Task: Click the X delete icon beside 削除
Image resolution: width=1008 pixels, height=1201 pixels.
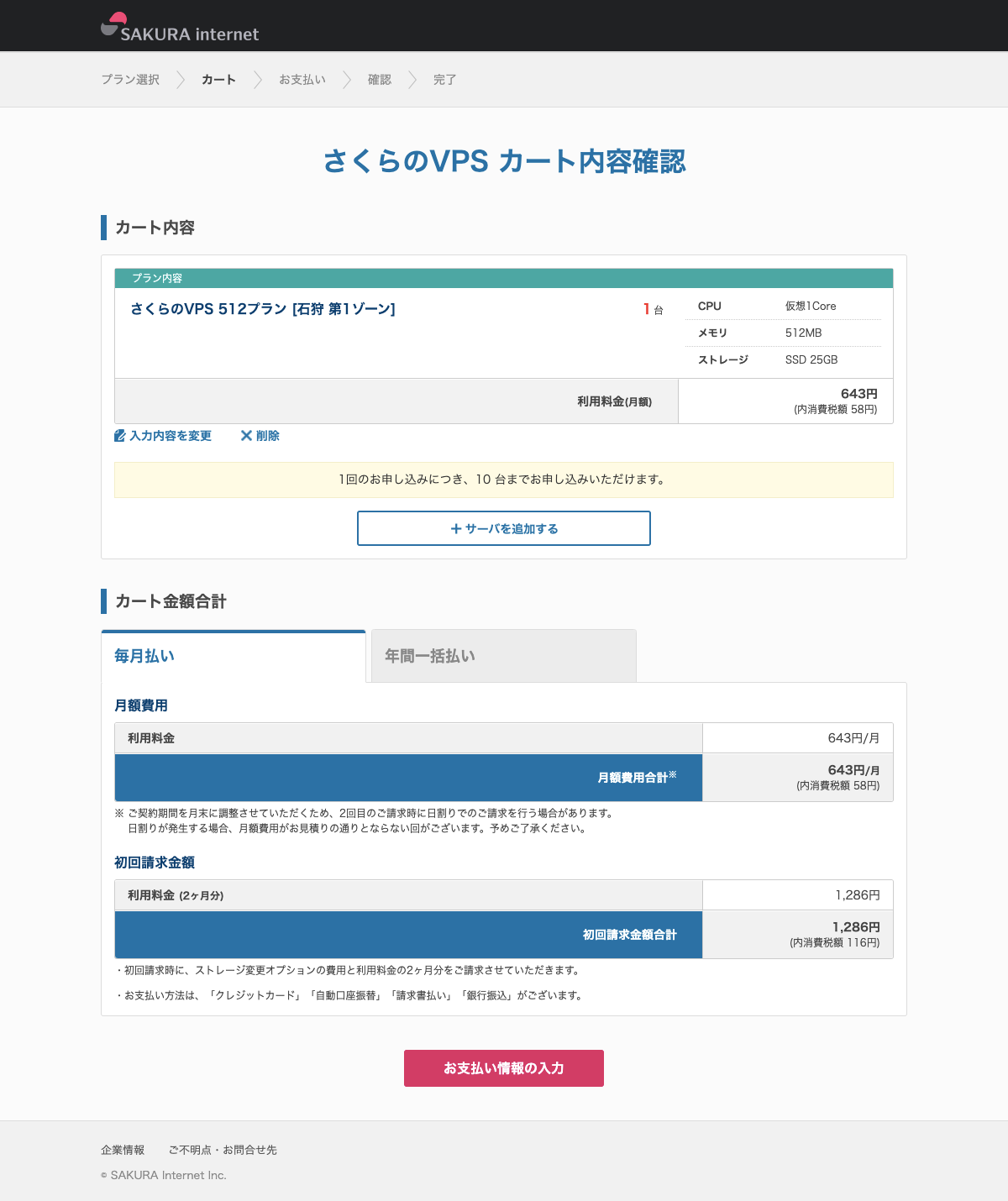Action: click(x=246, y=436)
